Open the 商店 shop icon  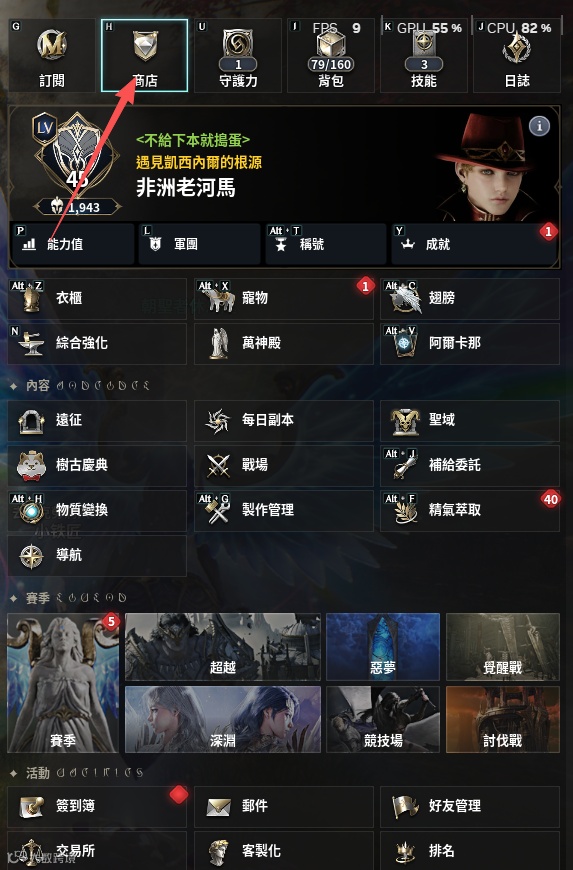pos(145,55)
